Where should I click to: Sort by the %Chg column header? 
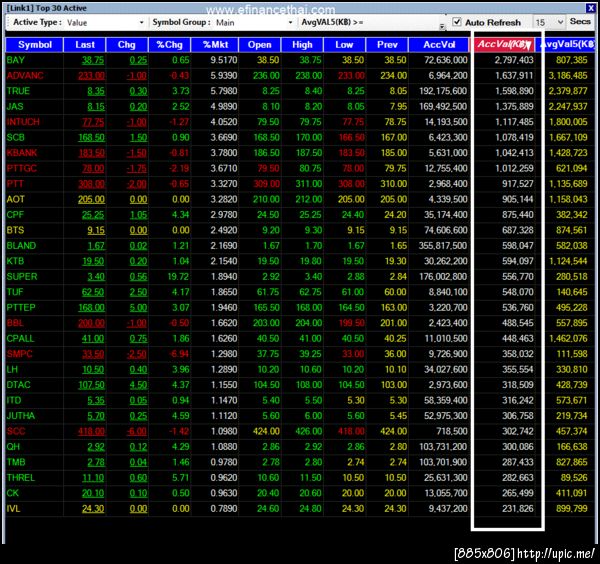coord(170,45)
